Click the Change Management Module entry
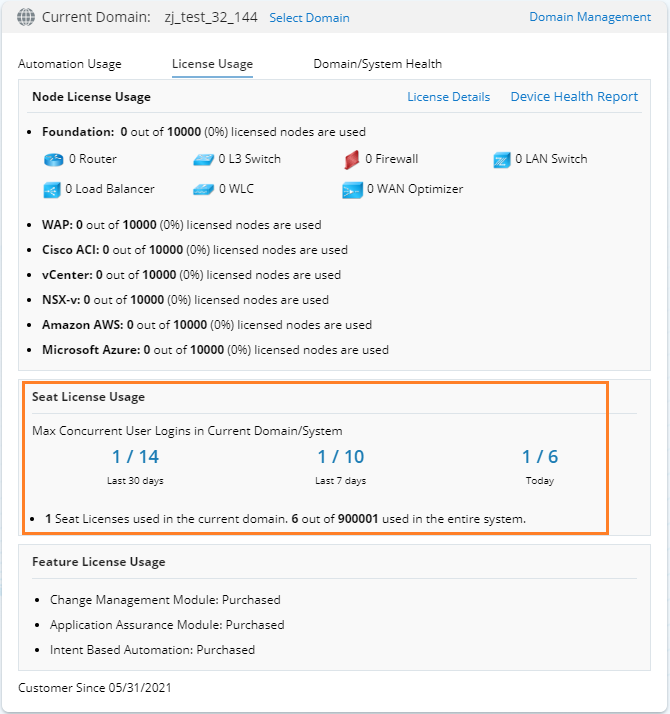The height and width of the screenshot is (714, 670). pos(165,600)
